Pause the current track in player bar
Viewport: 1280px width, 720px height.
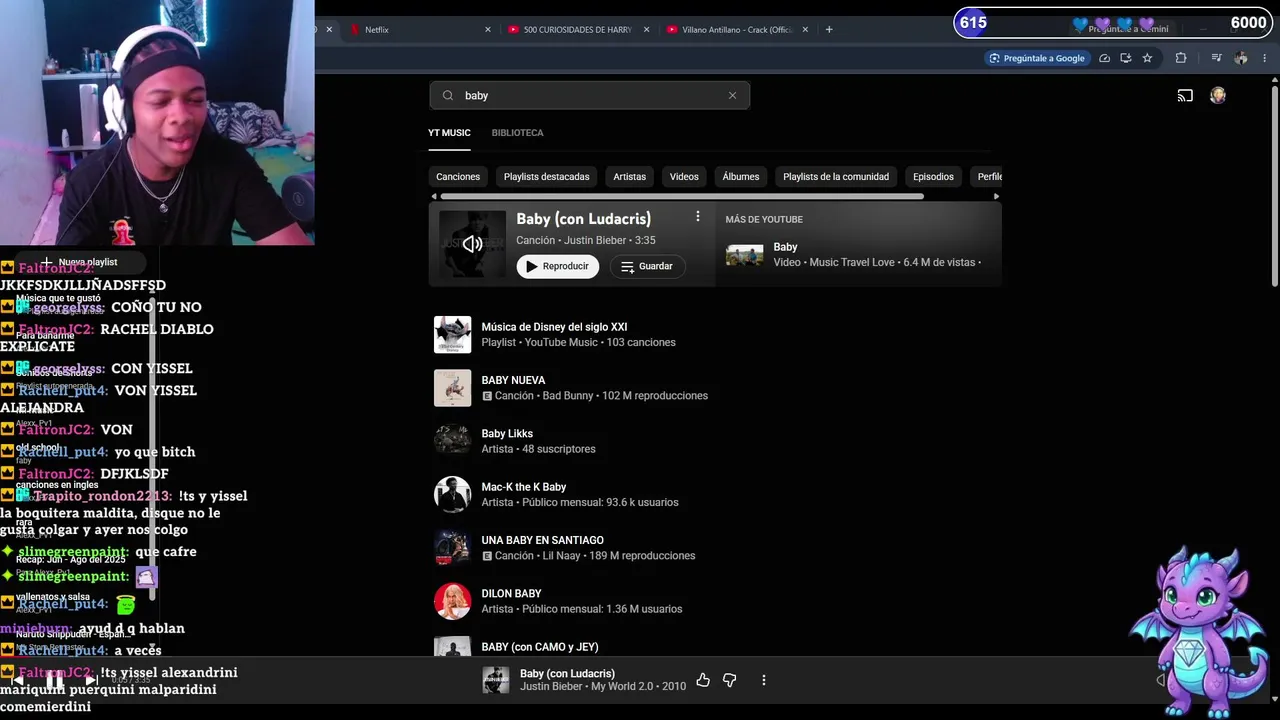pos(55,680)
